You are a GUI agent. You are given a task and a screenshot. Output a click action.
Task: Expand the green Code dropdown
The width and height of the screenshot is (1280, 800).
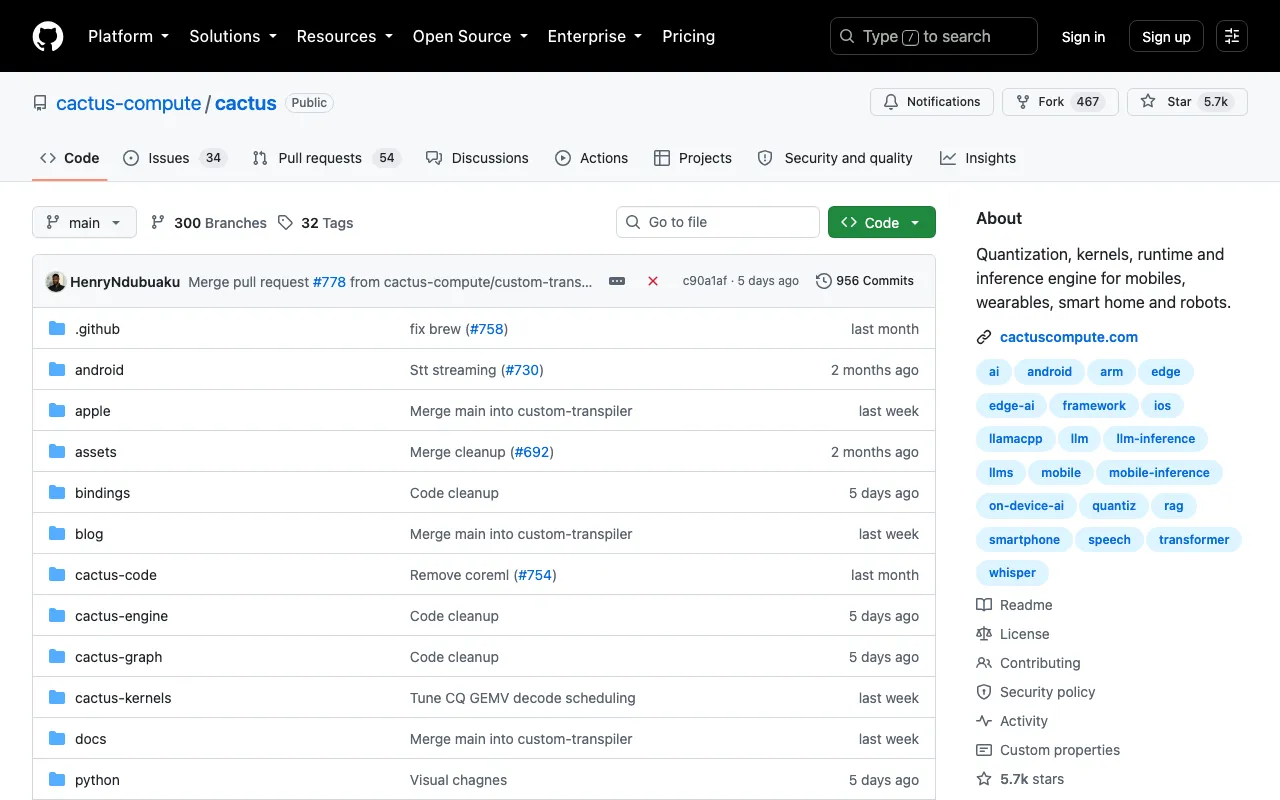882,222
